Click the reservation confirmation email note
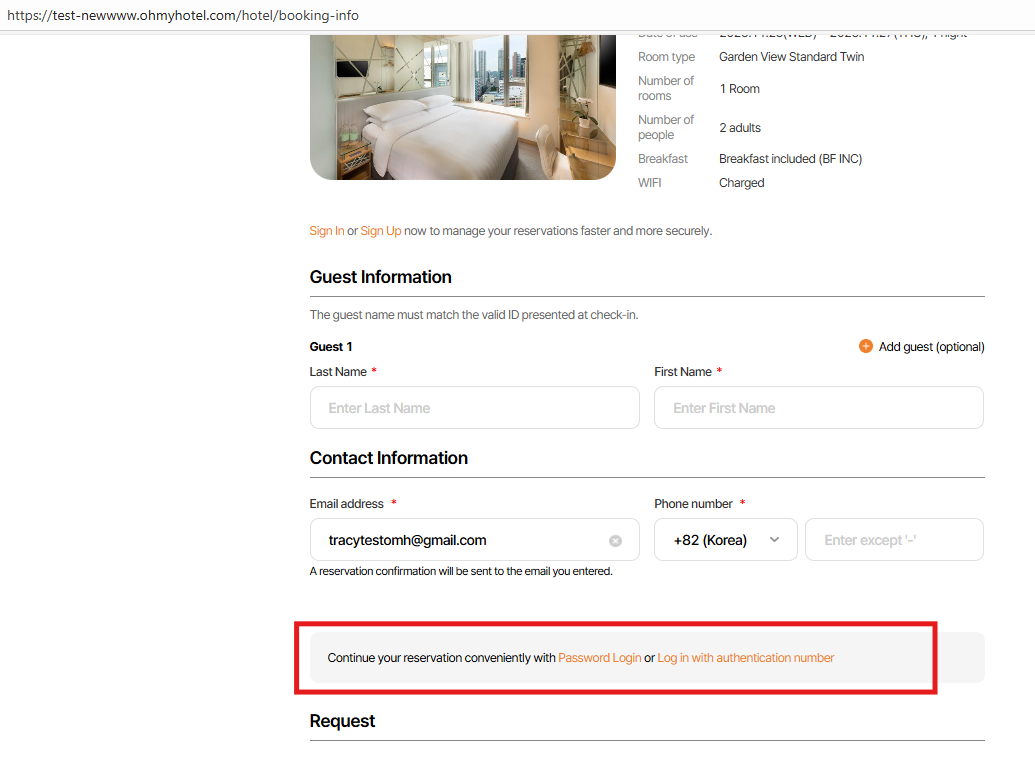 tap(461, 572)
